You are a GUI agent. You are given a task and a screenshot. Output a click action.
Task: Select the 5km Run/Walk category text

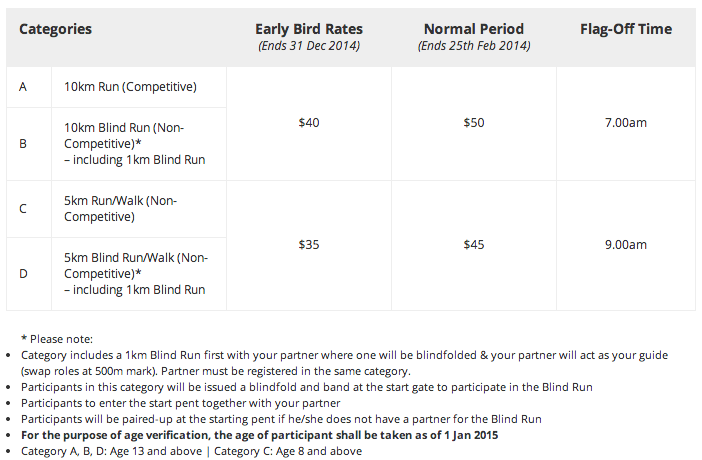(x=120, y=208)
